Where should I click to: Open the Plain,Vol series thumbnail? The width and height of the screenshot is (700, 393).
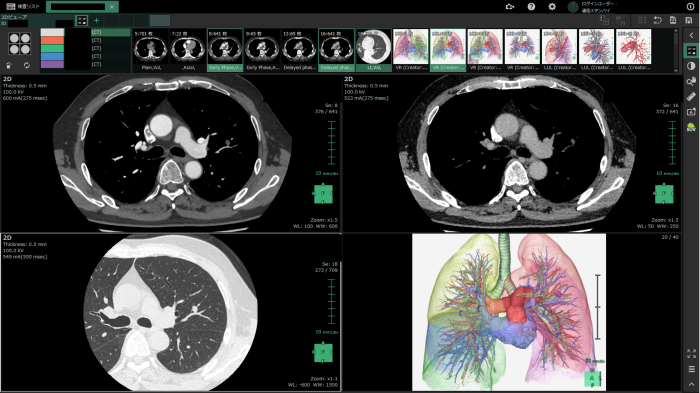click(x=150, y=50)
